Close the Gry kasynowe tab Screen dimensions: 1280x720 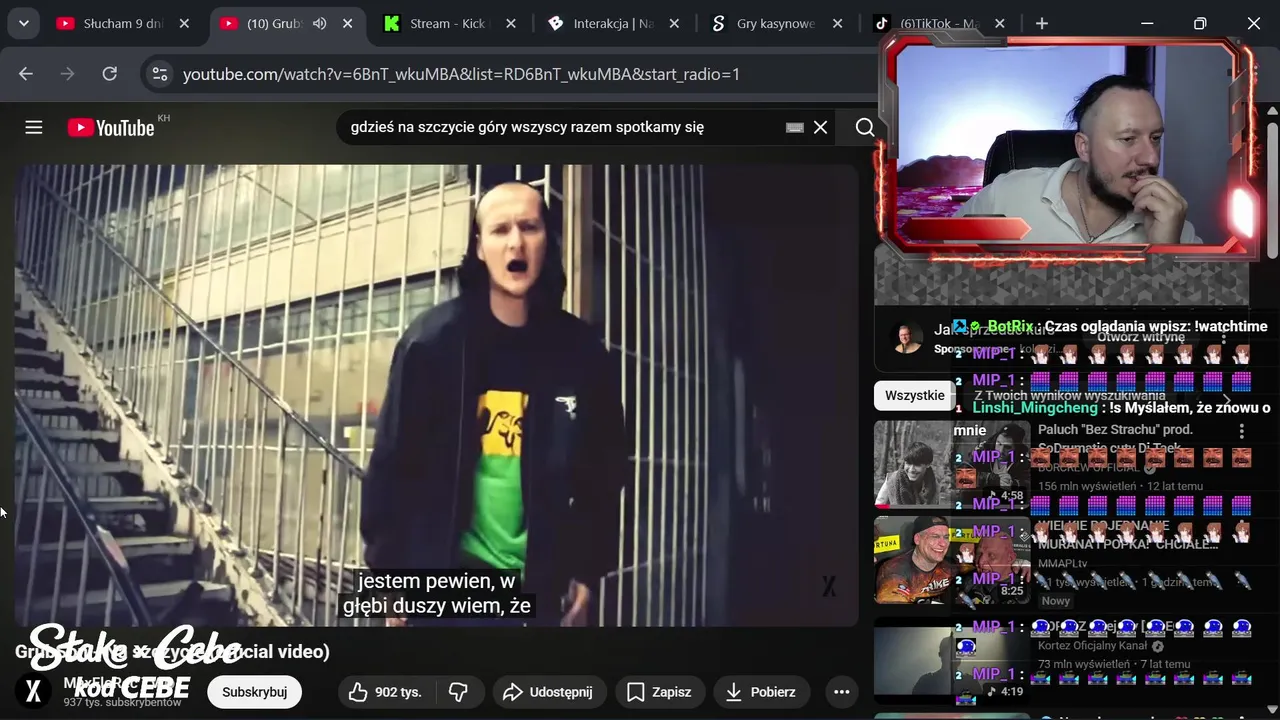tap(837, 23)
